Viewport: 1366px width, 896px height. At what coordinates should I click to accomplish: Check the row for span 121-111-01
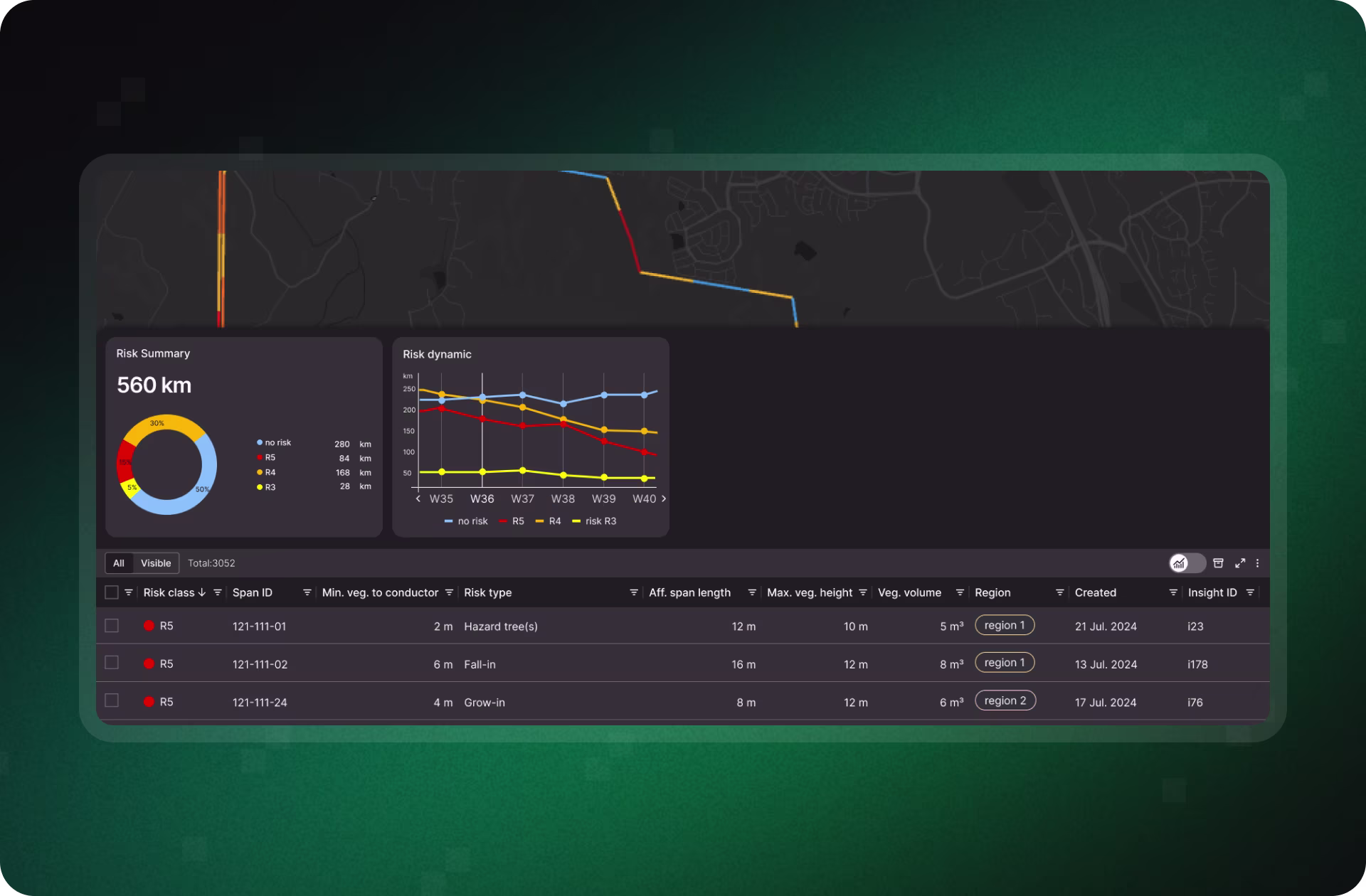(112, 626)
